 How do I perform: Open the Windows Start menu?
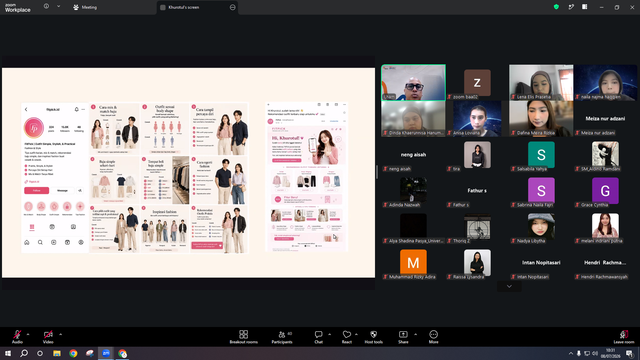[8, 353]
